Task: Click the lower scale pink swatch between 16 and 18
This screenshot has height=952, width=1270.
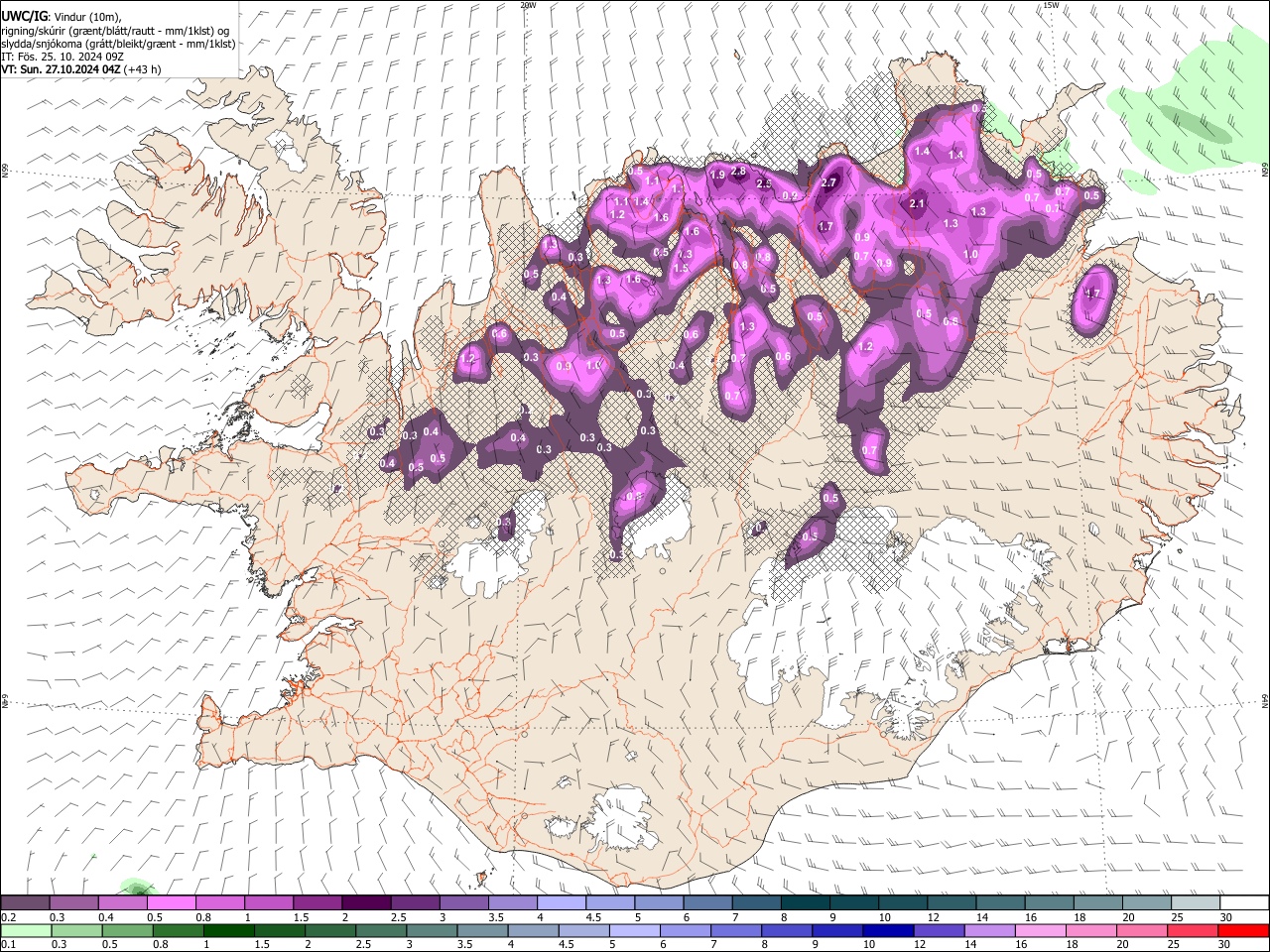Action: [x=1041, y=930]
